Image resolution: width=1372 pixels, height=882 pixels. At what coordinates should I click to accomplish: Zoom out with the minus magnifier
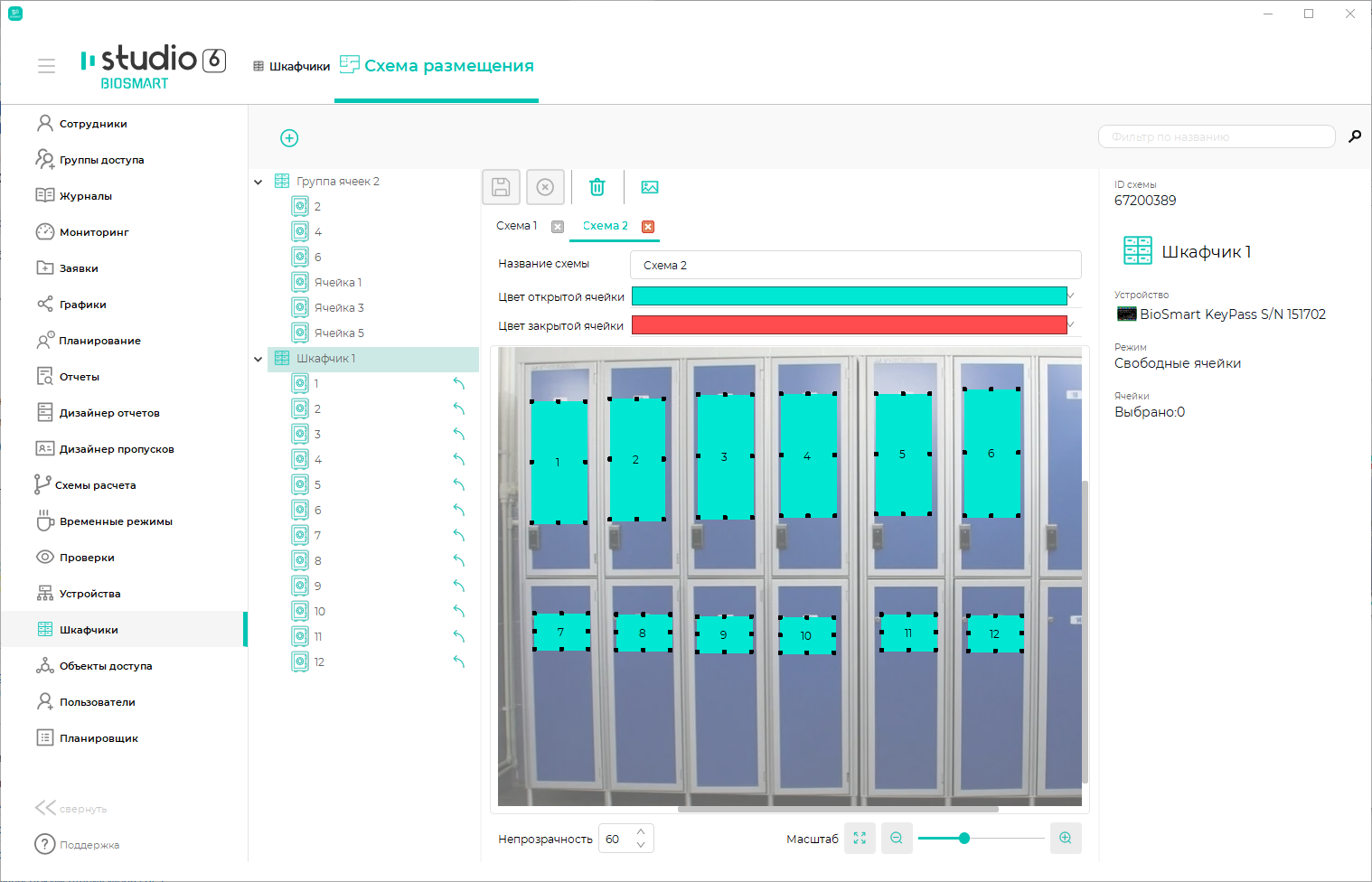897,838
